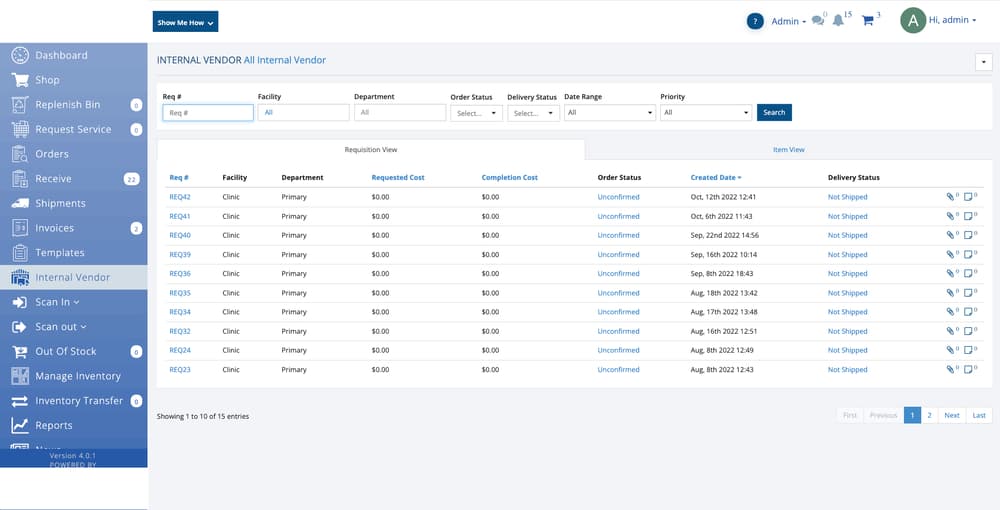
Task: Click Not Shipped status for REQ23
Action: click(848, 369)
